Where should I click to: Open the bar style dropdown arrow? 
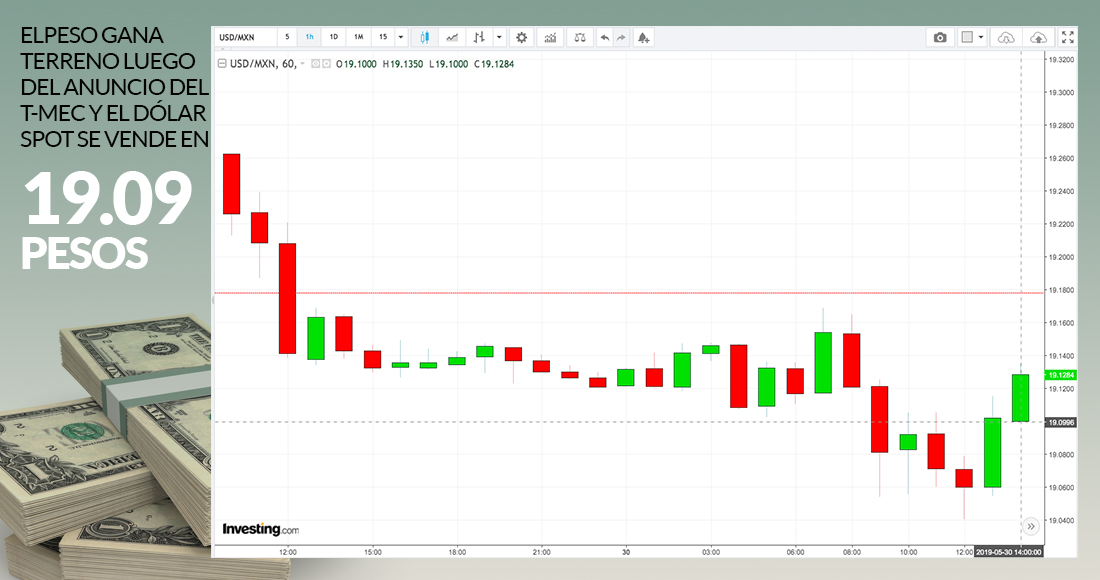pyautogui.click(x=499, y=37)
